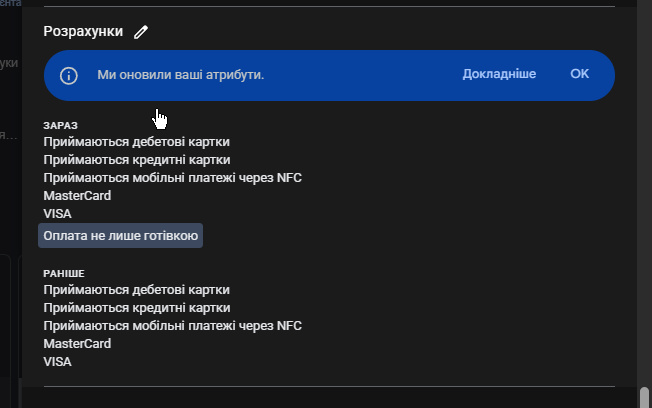Dismiss the banner with the OK button

(579, 74)
